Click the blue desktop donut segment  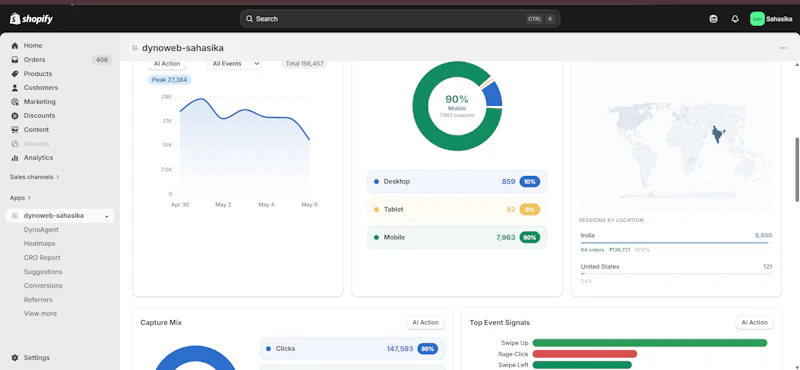click(493, 94)
